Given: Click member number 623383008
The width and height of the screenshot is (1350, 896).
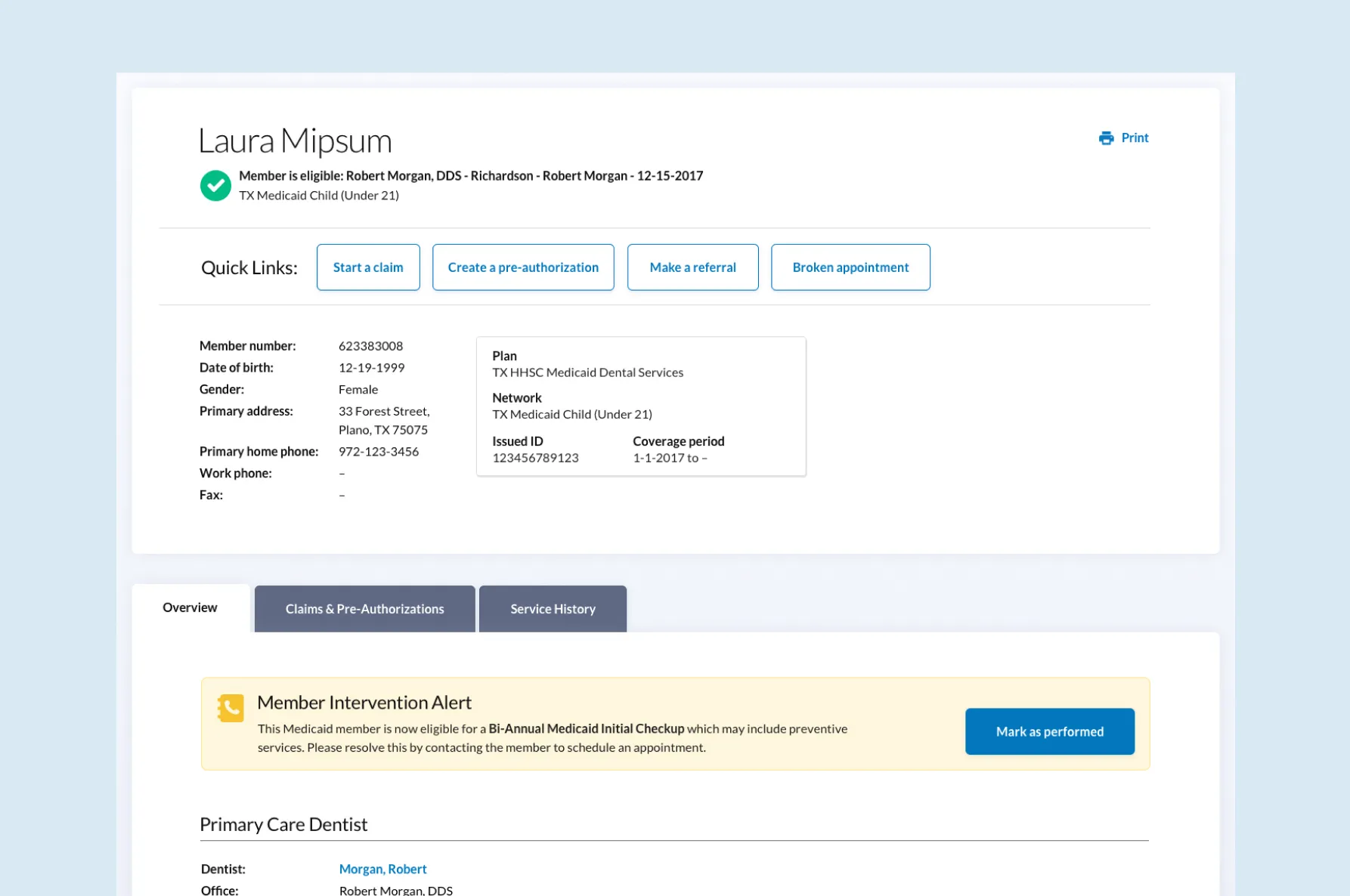Looking at the screenshot, I should tap(370, 346).
